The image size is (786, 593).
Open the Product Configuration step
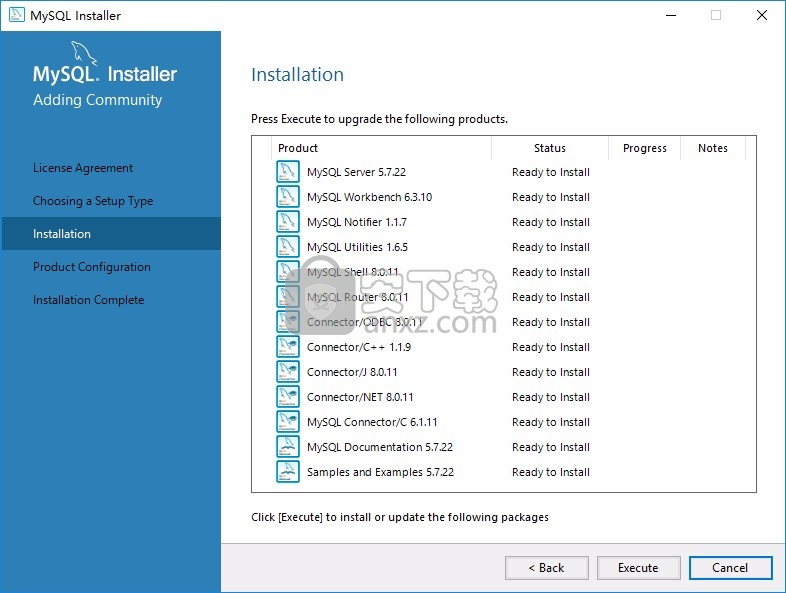(x=91, y=267)
